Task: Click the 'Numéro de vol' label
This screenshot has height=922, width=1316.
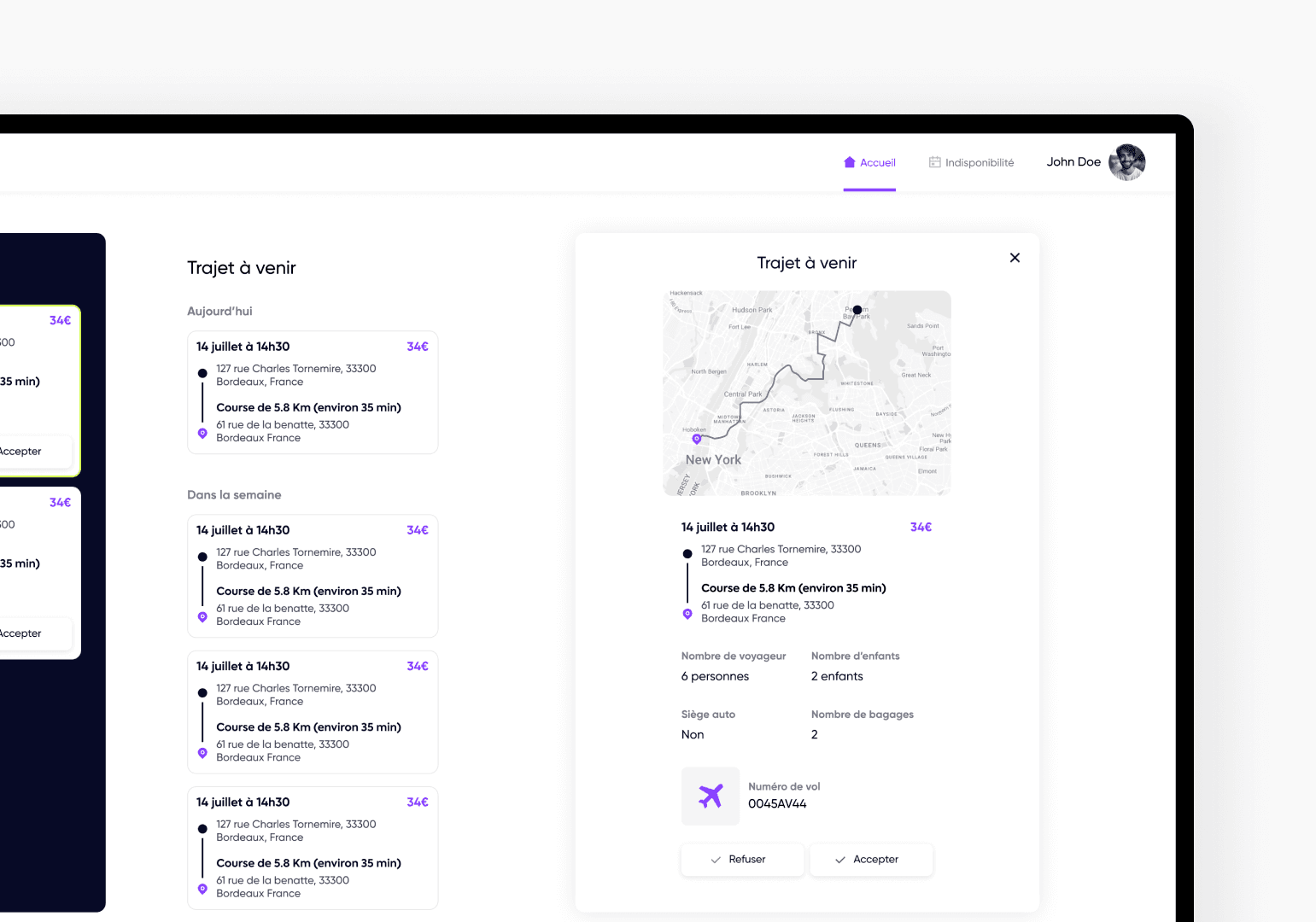Action: pyautogui.click(x=784, y=787)
